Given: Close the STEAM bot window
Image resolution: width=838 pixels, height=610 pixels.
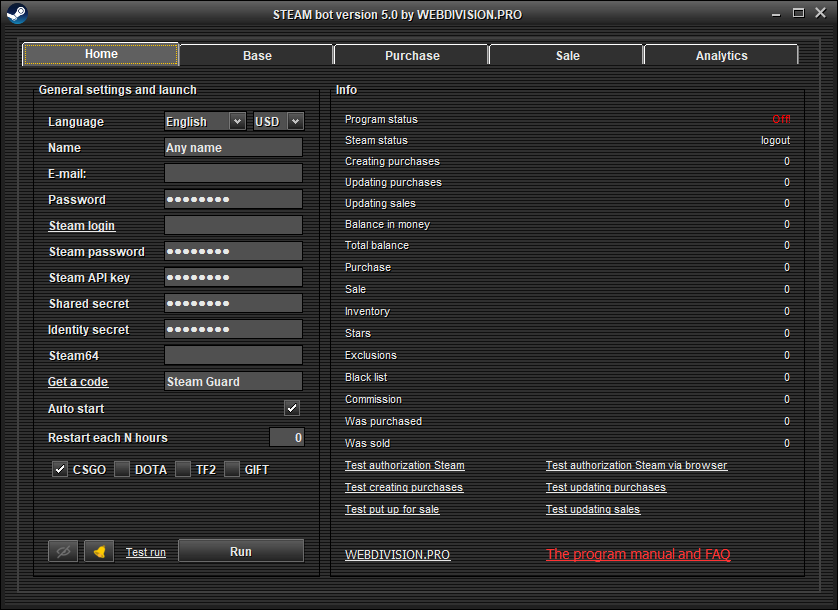Looking at the screenshot, I should pos(819,13).
